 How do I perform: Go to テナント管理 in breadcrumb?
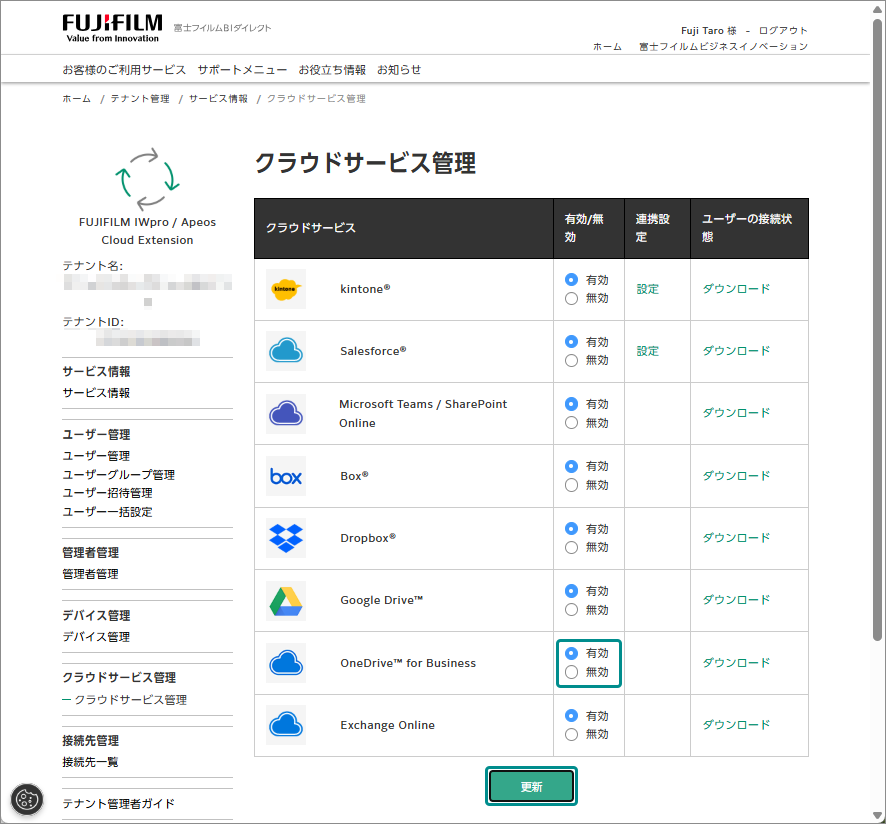pyautogui.click(x=140, y=98)
